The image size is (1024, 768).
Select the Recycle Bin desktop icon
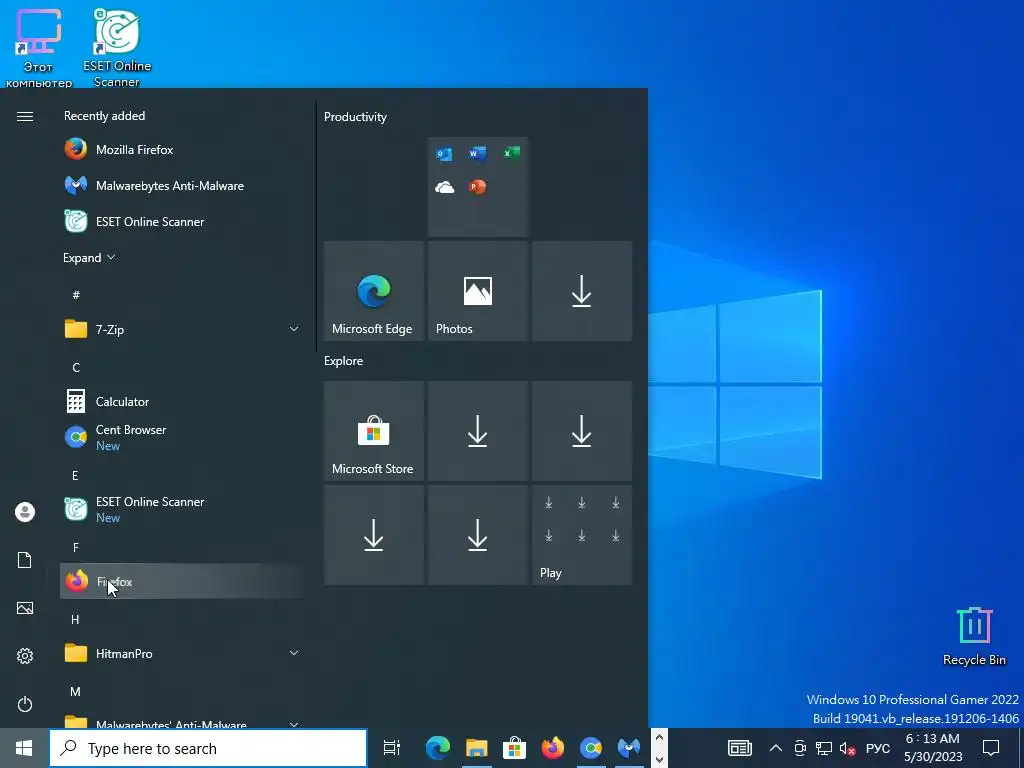pyautogui.click(x=974, y=637)
